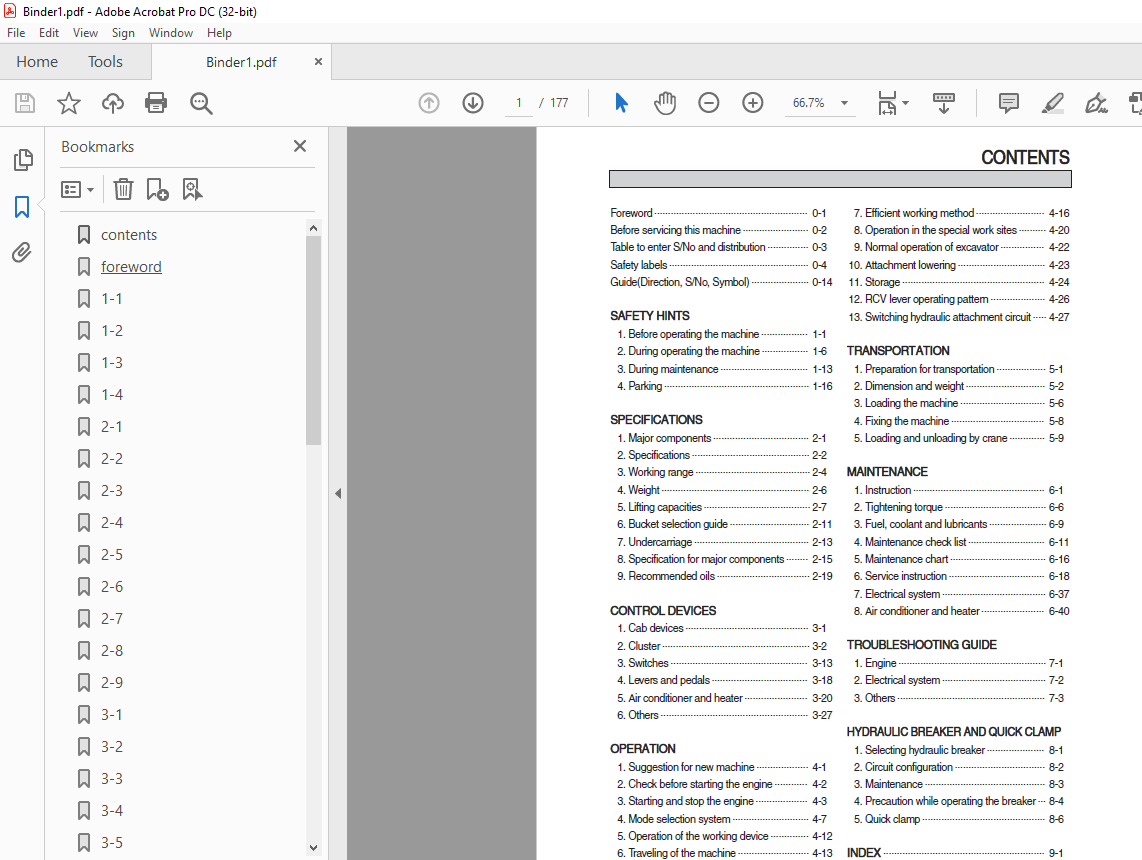
Task: Delete the selected bookmark
Action: pos(123,189)
